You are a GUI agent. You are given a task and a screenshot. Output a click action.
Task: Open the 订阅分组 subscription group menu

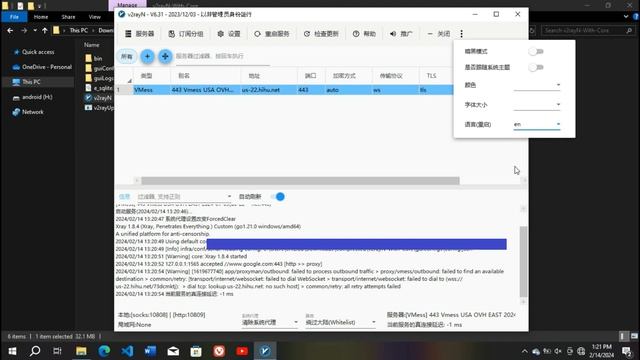coord(186,34)
